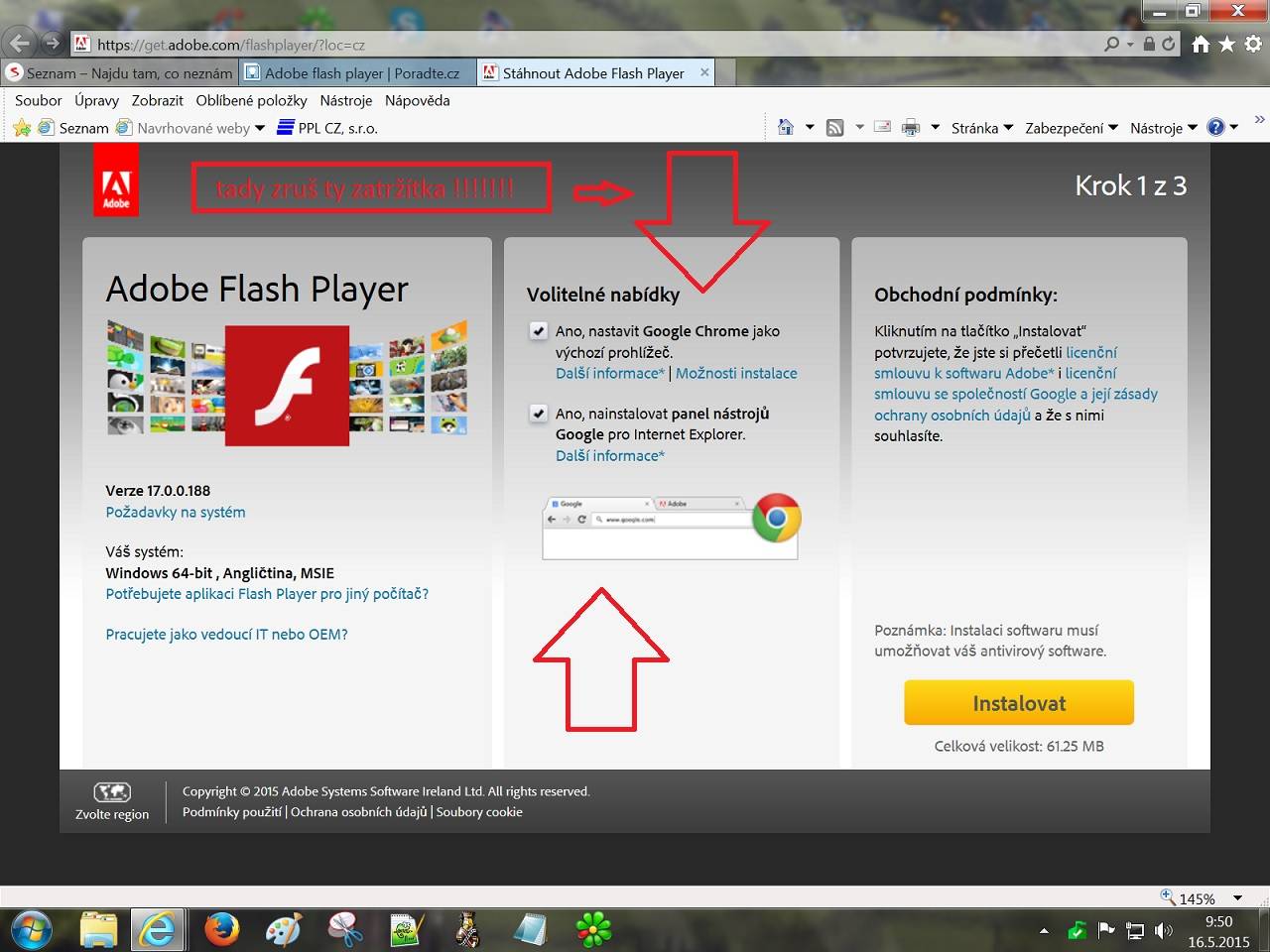
Task: Click the network tray icon
Action: [1135, 931]
